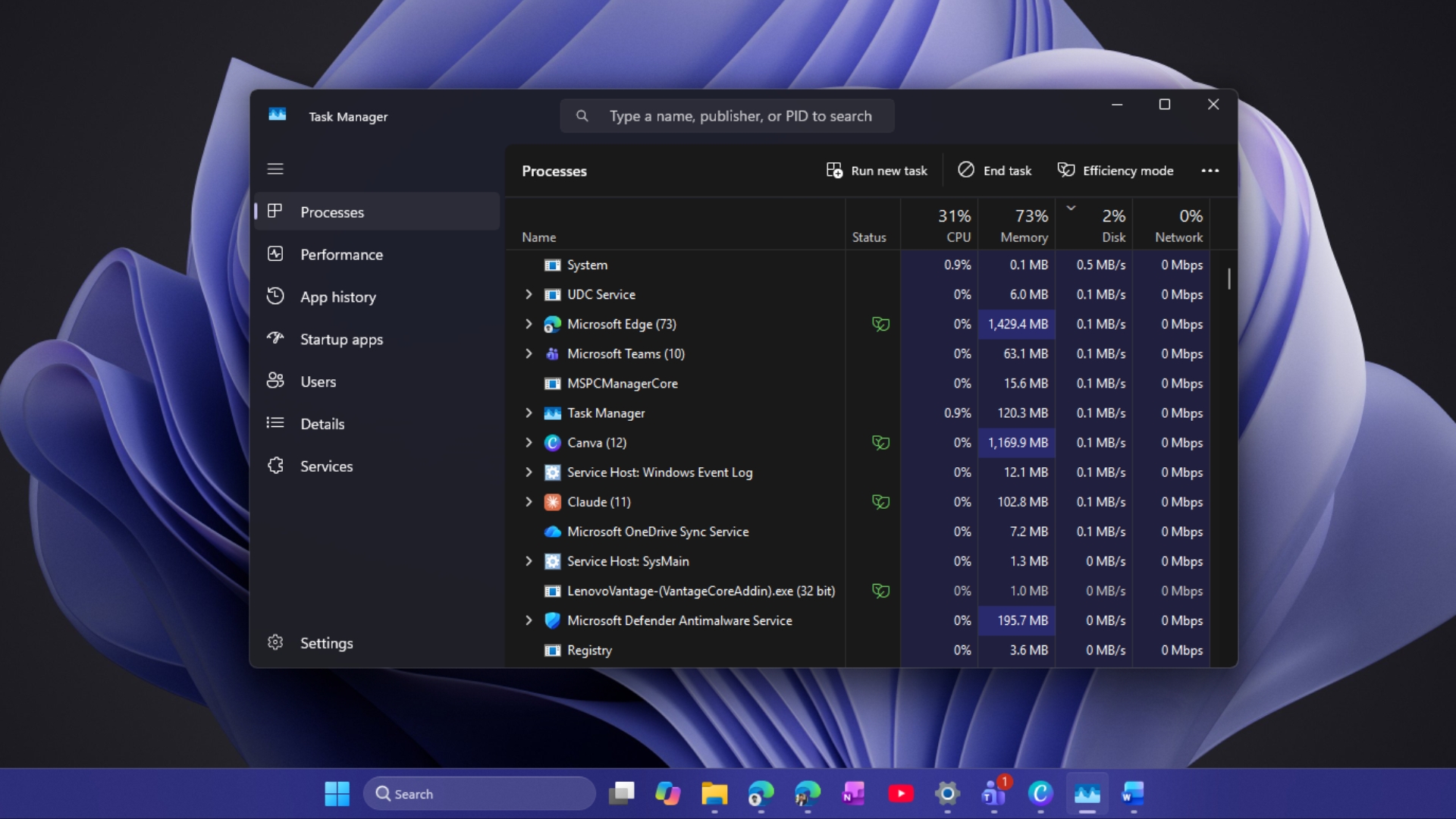
Task: Click the processes list scrollbar thumb
Action: 1229,278
